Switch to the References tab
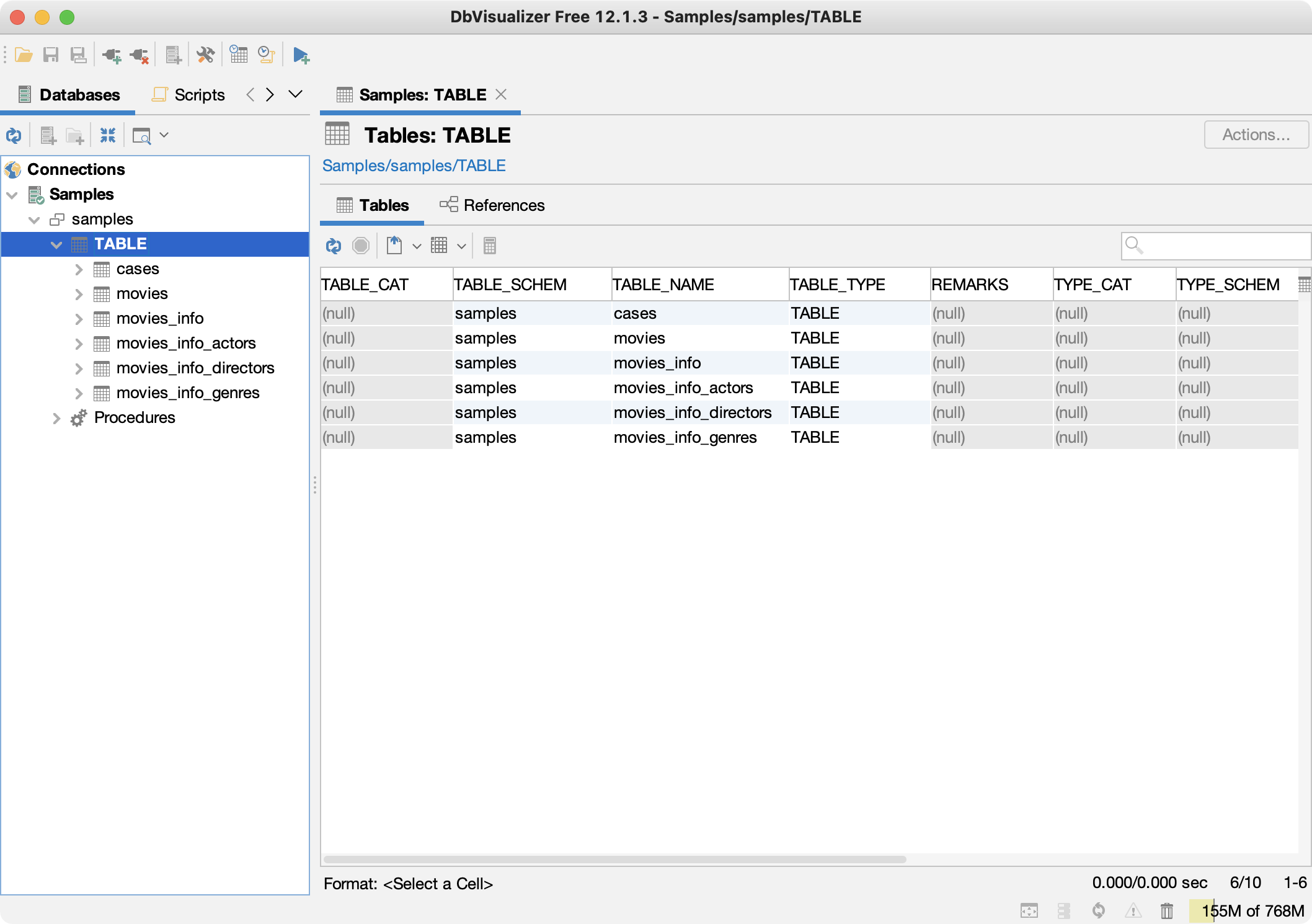Viewport: 1312px width, 924px height. coord(492,205)
